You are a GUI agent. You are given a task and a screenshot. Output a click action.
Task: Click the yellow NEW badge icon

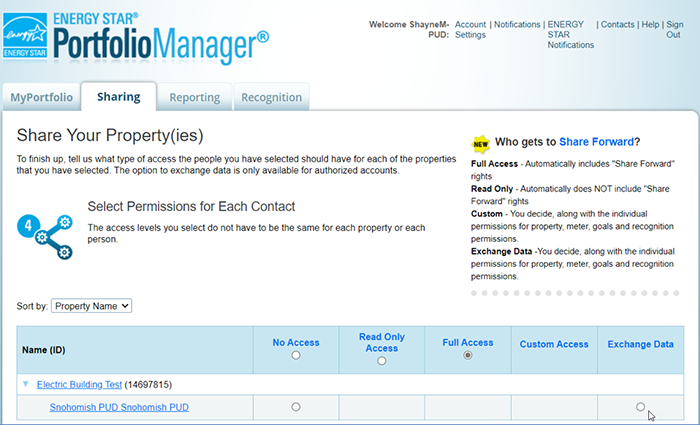coord(480,144)
